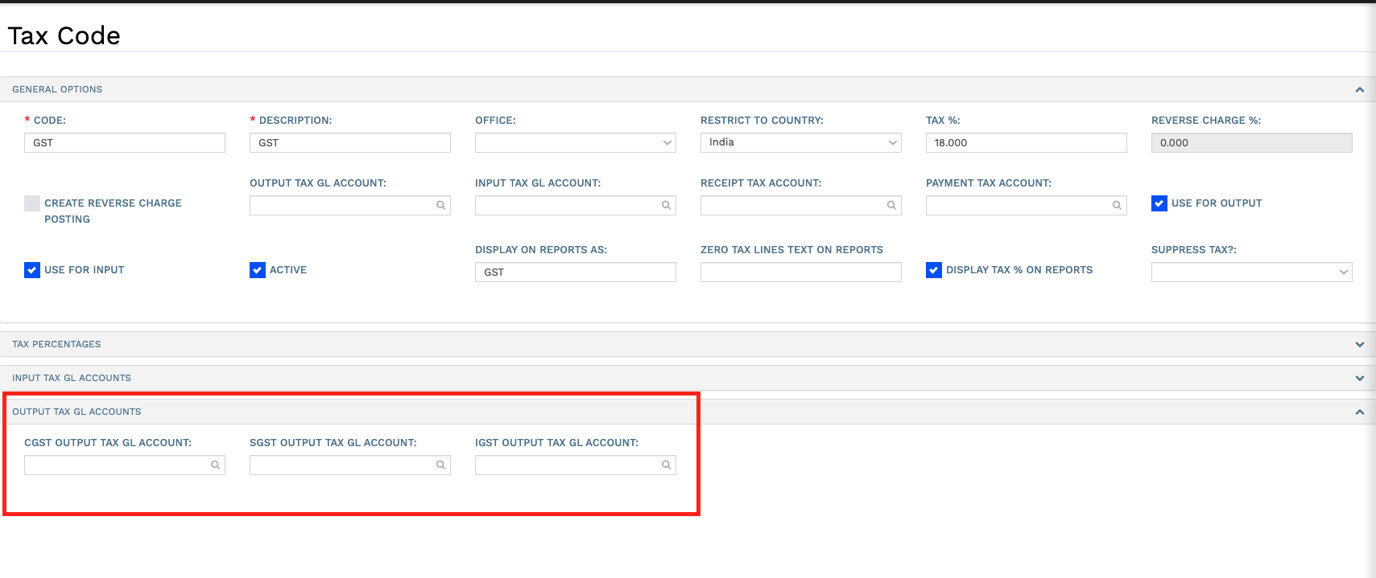
Task: Click search icon in Input Tax GL Account
Action: 666,205
